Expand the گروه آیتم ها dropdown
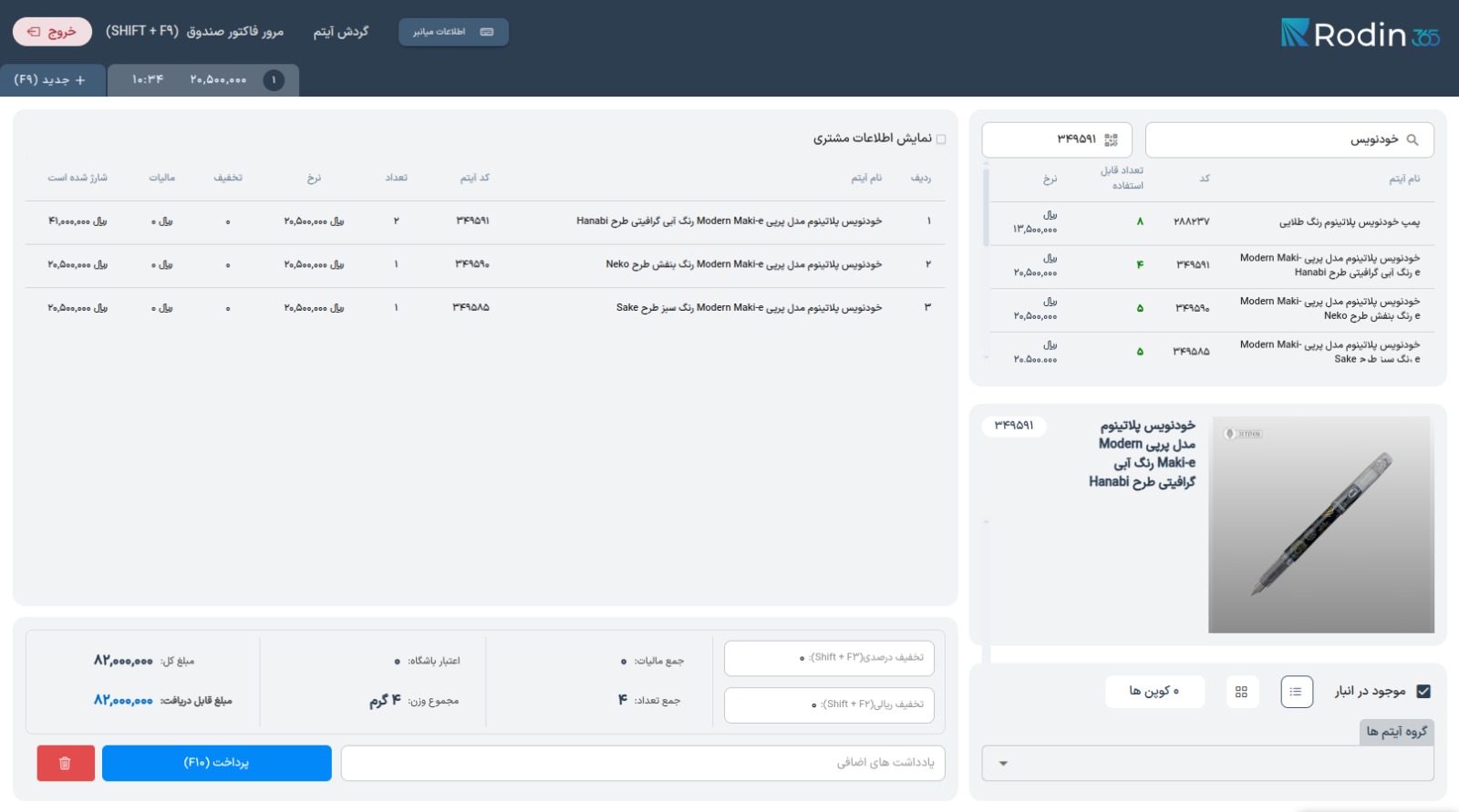 coord(1207,764)
